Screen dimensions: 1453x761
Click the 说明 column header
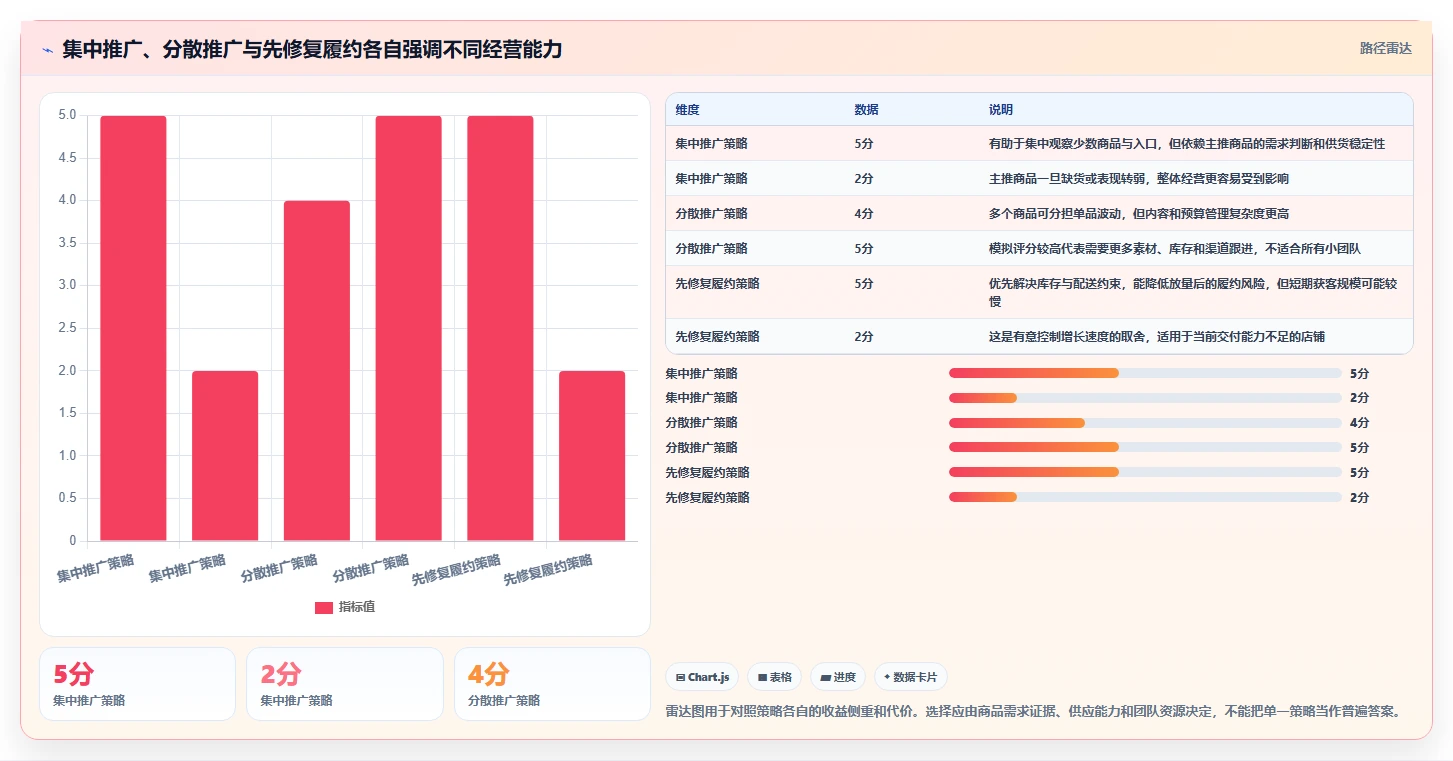click(1001, 110)
